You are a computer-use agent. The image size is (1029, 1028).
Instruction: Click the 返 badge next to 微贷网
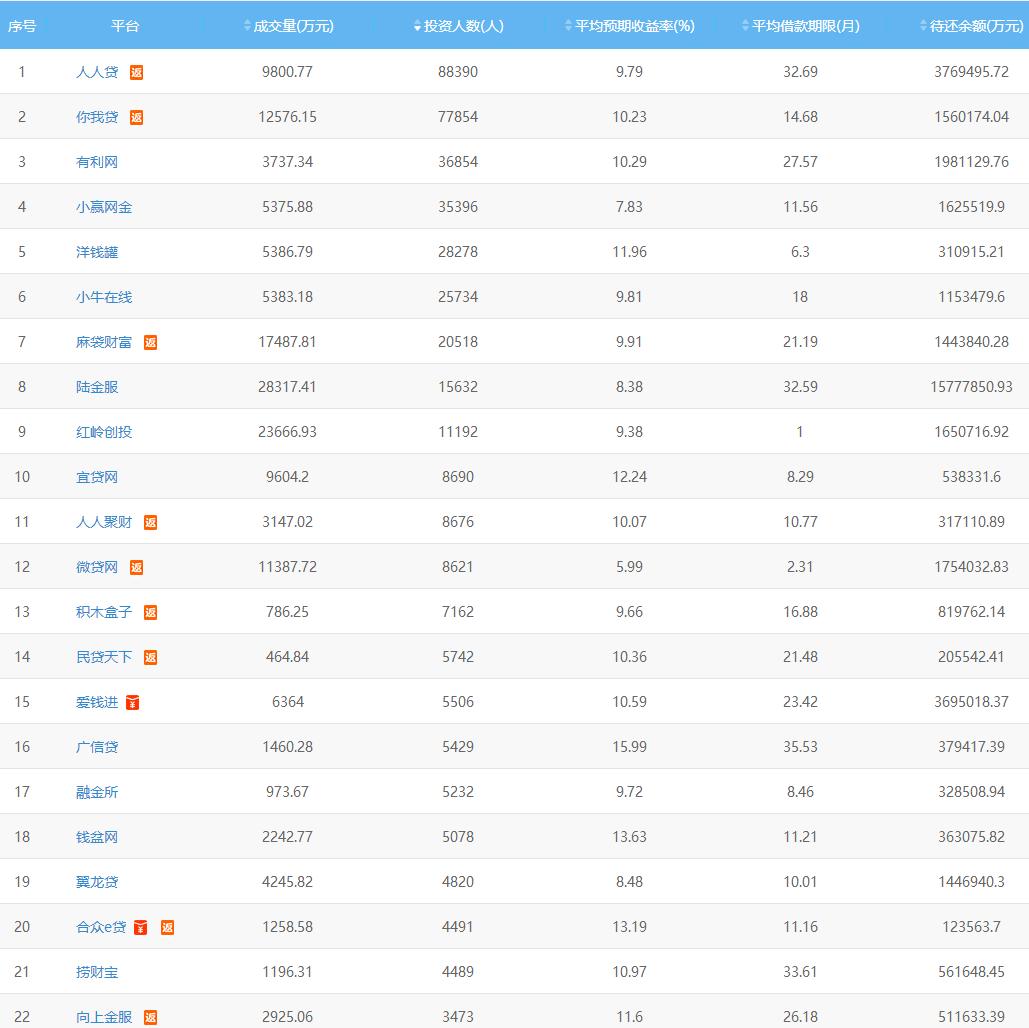pos(136,567)
